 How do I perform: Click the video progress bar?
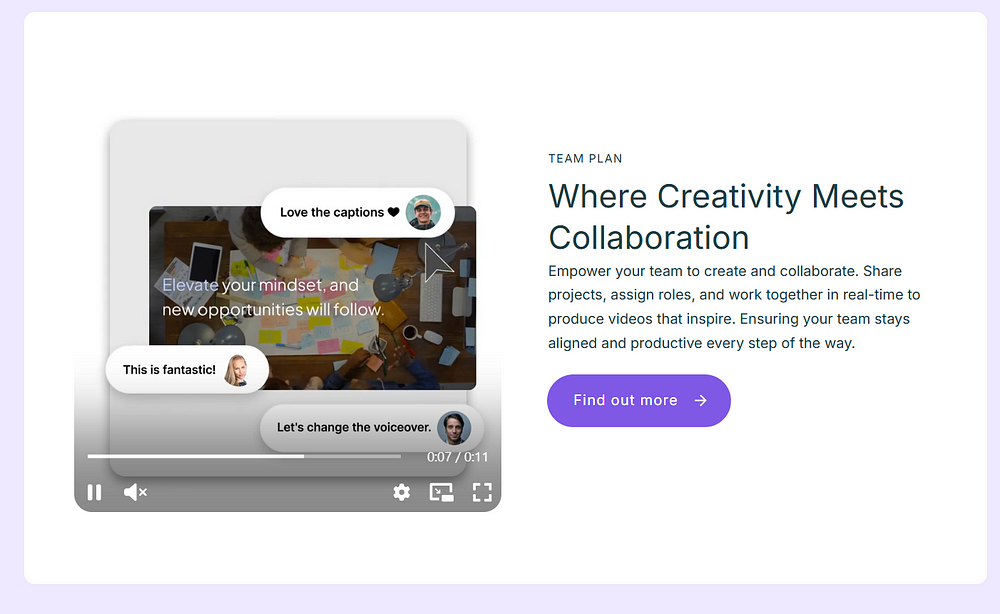(244, 457)
